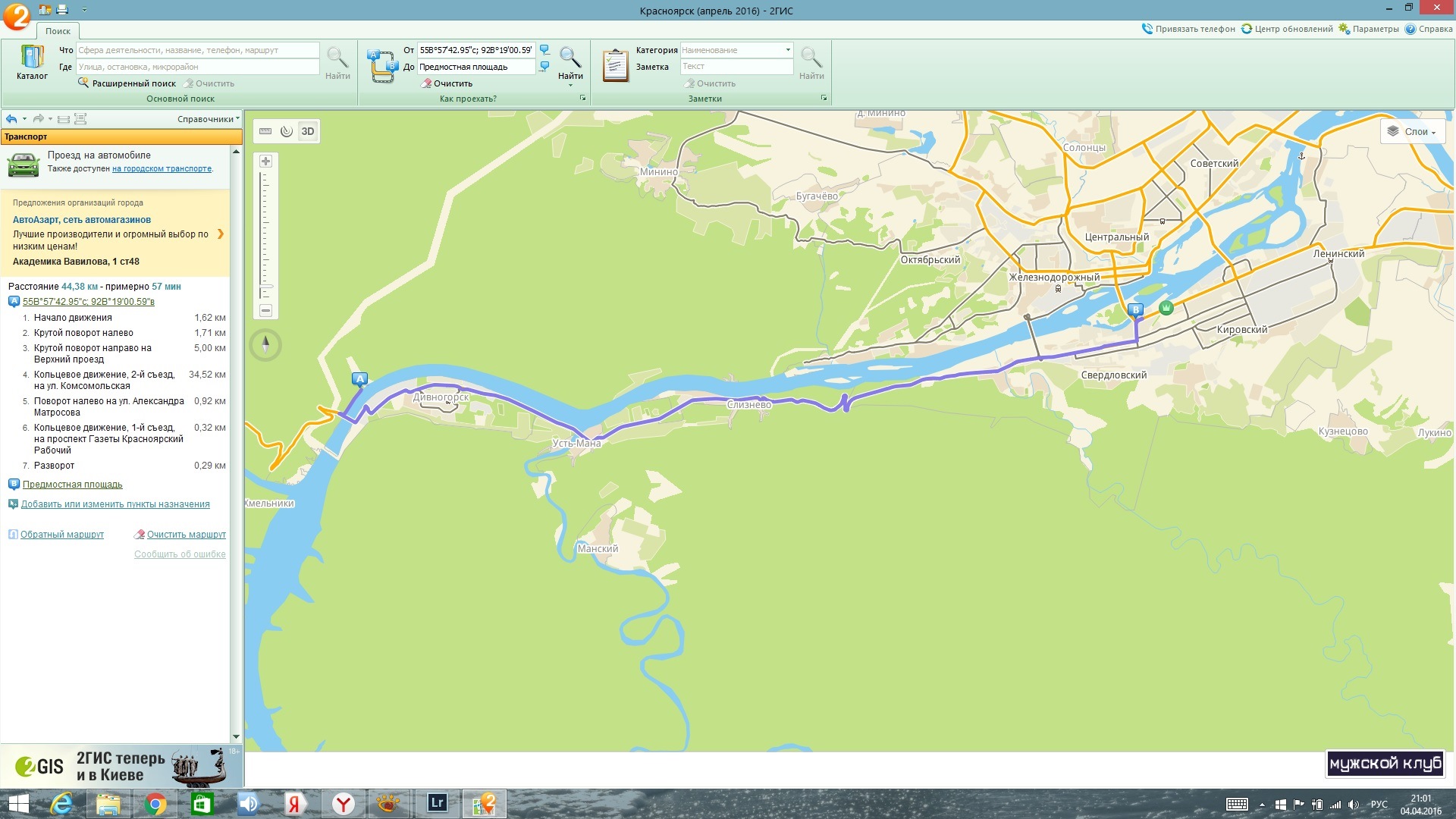Screen dimensions: 1456x819
Task: Open Справка help
Action: tap(1429, 29)
